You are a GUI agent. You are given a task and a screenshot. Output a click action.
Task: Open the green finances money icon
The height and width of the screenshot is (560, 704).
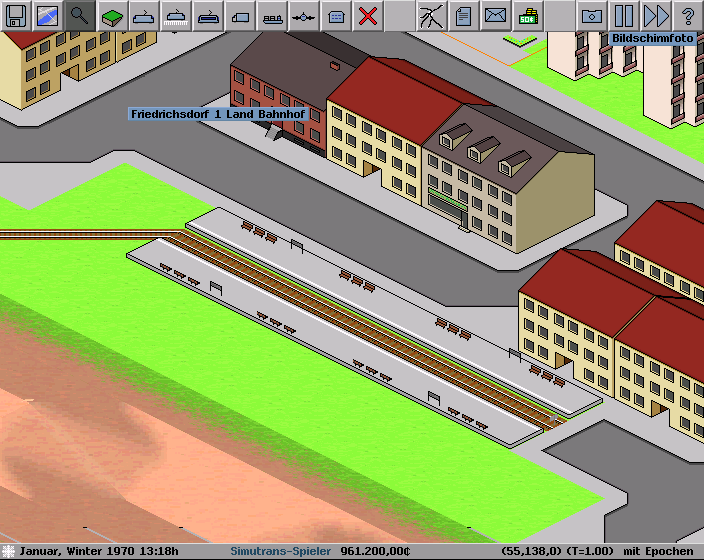pos(527,15)
